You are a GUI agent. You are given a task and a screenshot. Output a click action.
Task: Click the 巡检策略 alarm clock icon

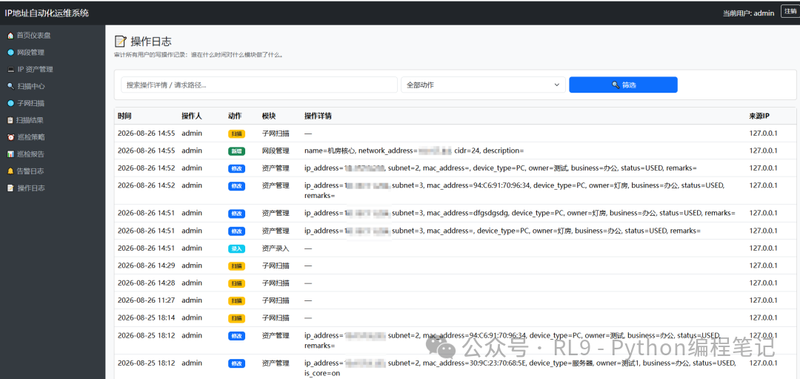pos(10,137)
